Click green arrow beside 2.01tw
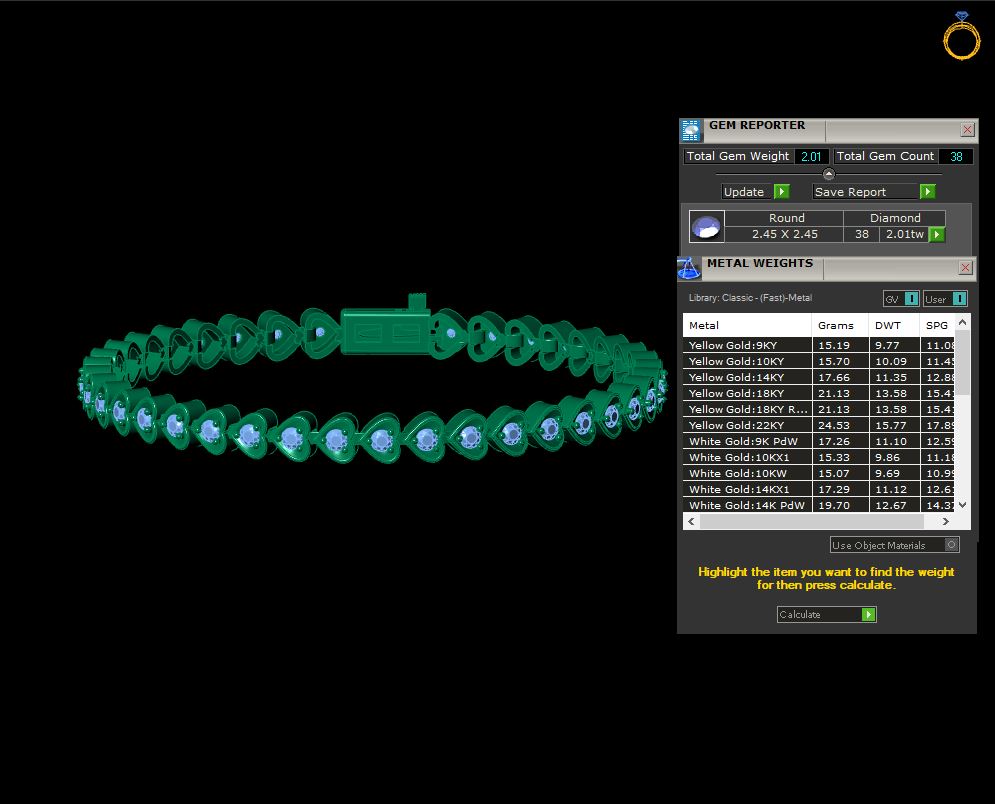This screenshot has height=804, width=995. pyautogui.click(x=937, y=234)
